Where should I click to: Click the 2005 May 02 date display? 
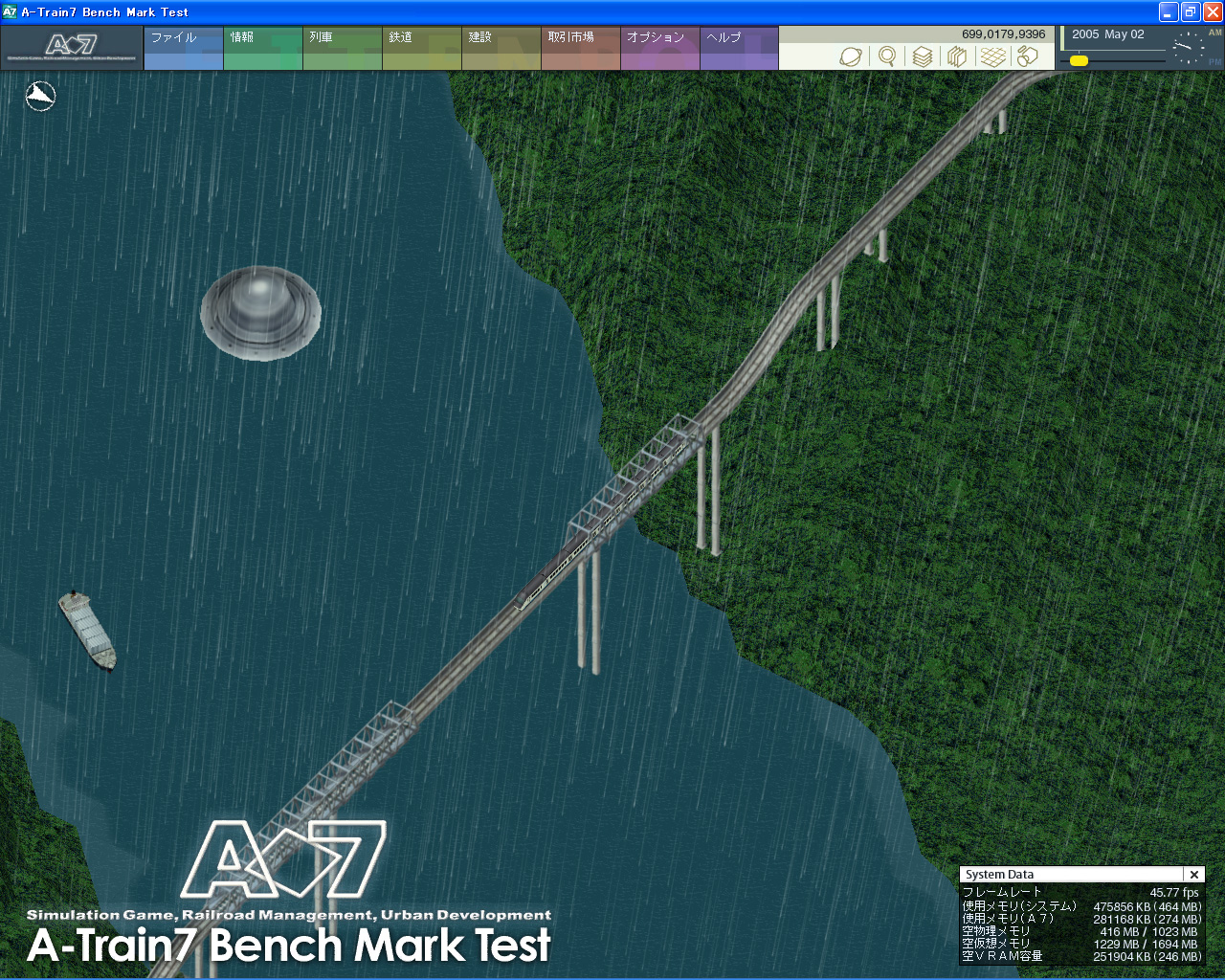(x=1108, y=34)
